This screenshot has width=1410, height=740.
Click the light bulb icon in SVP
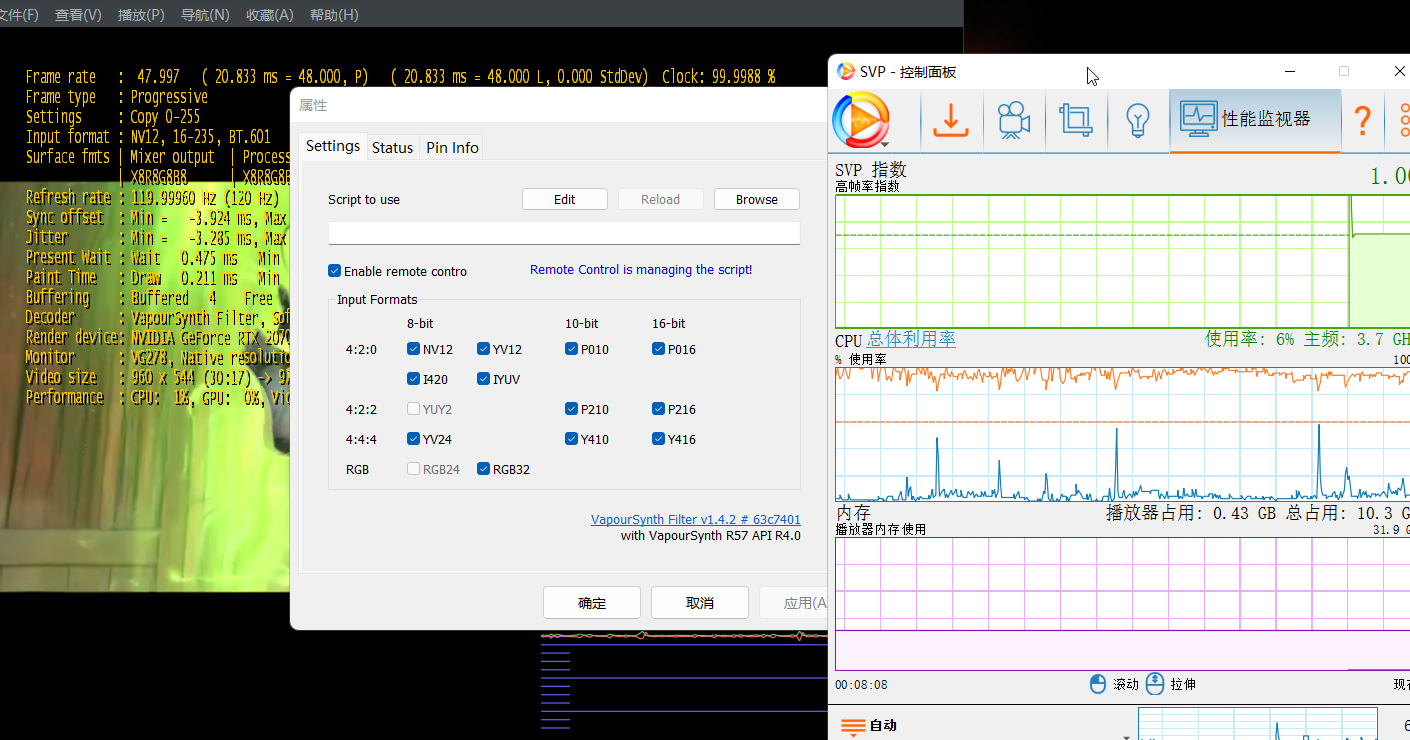coord(1138,121)
